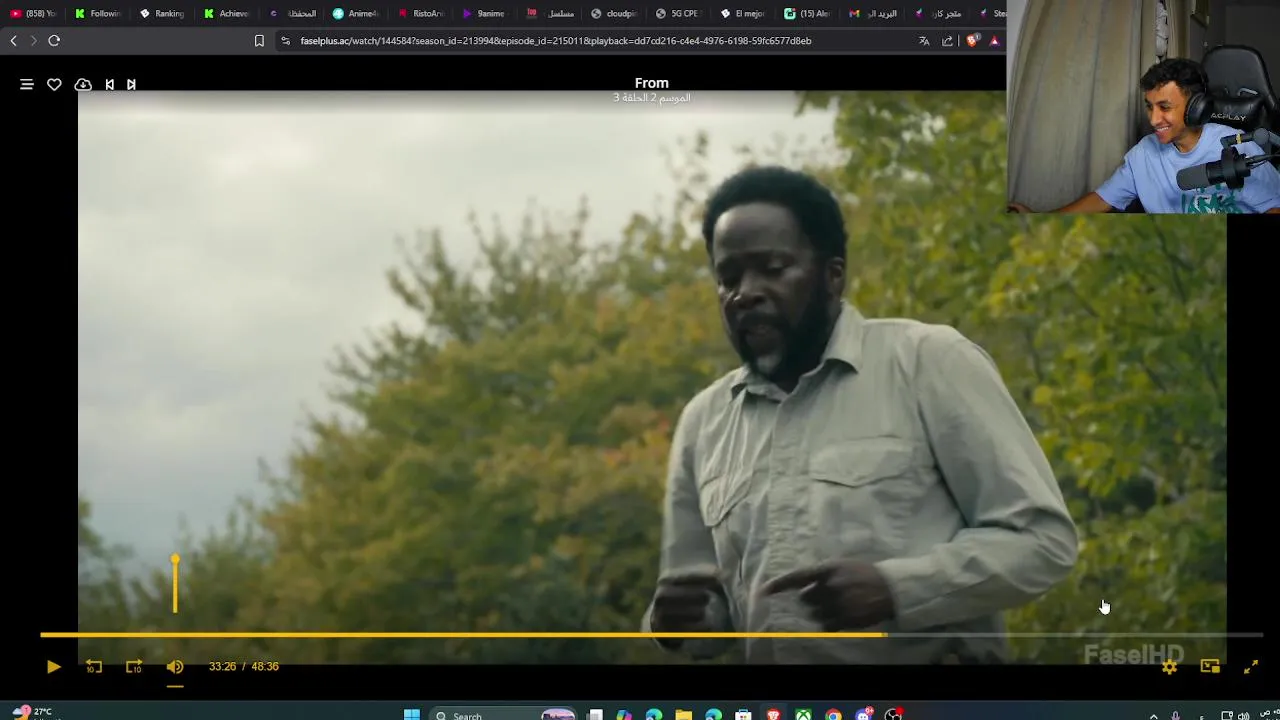Focus the faselplus.ac address bar

coord(555,41)
